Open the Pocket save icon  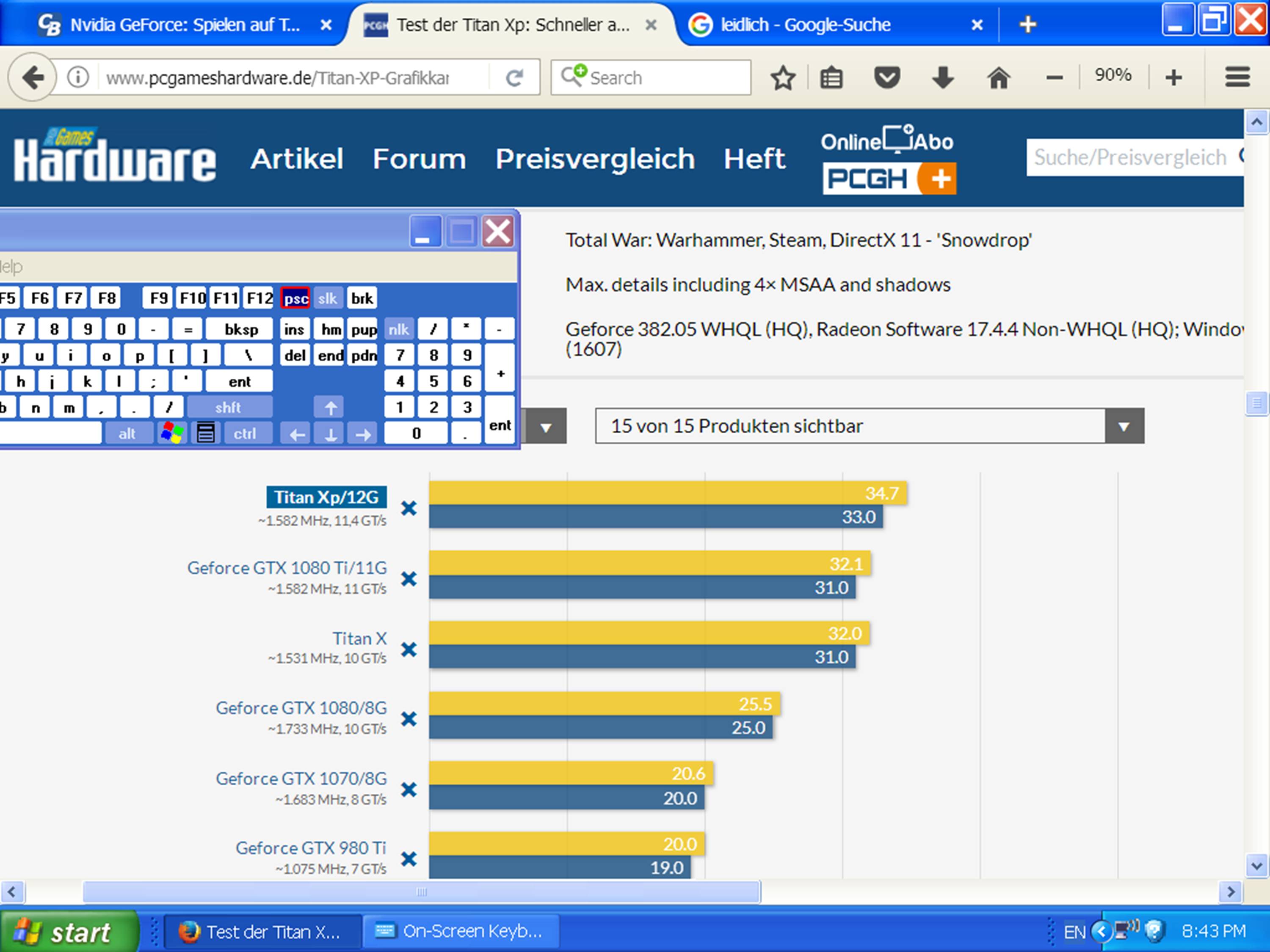(x=887, y=77)
